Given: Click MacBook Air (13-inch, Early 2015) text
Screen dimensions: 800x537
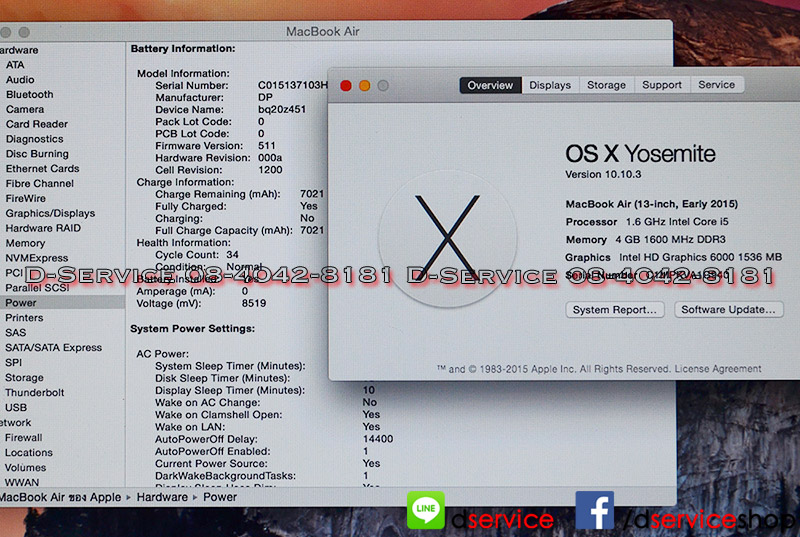Looking at the screenshot, I should click(x=652, y=204).
